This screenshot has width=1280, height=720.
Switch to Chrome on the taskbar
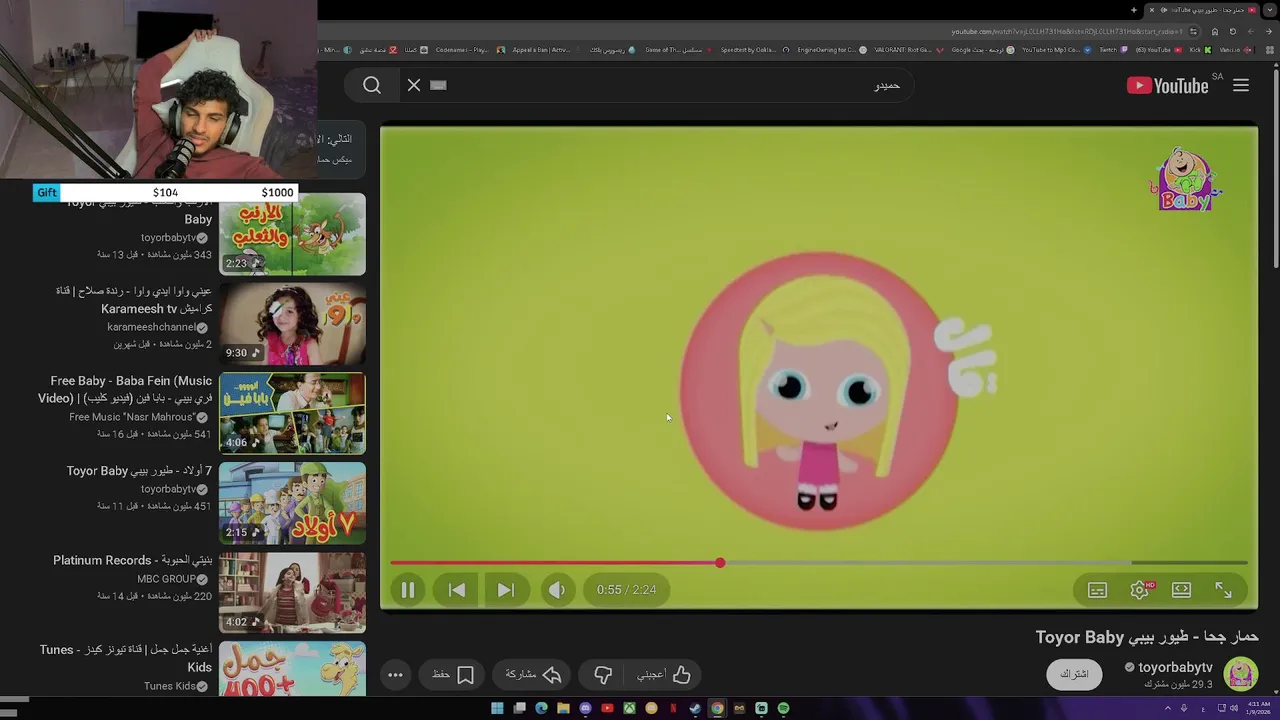(717, 708)
